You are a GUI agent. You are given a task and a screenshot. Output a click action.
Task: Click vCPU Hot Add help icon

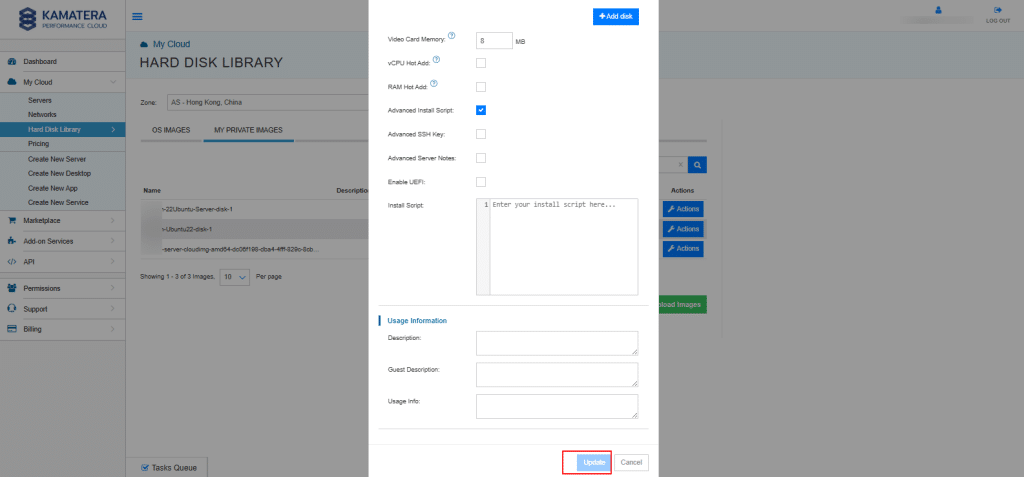point(436,60)
